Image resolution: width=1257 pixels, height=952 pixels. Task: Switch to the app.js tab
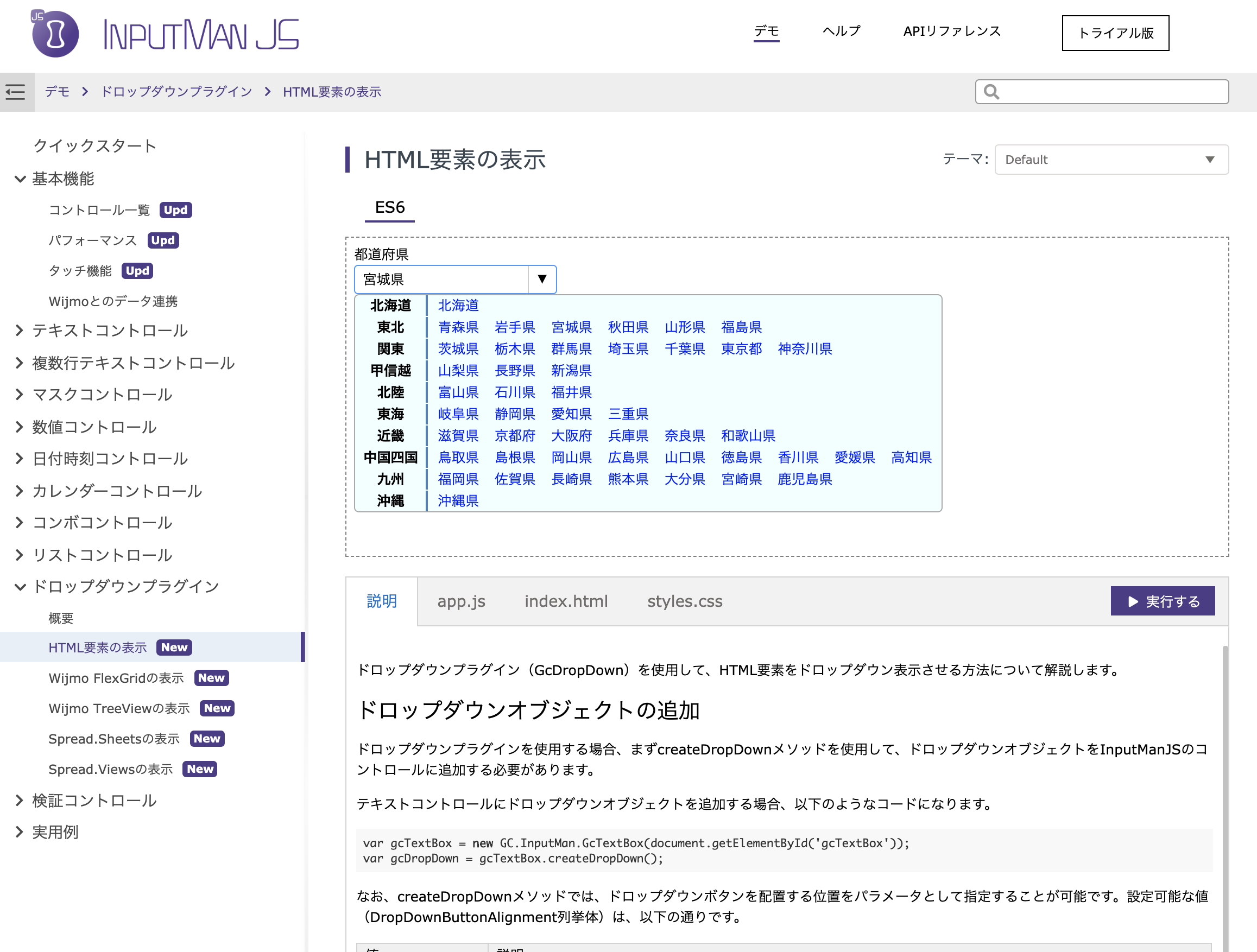[462, 601]
